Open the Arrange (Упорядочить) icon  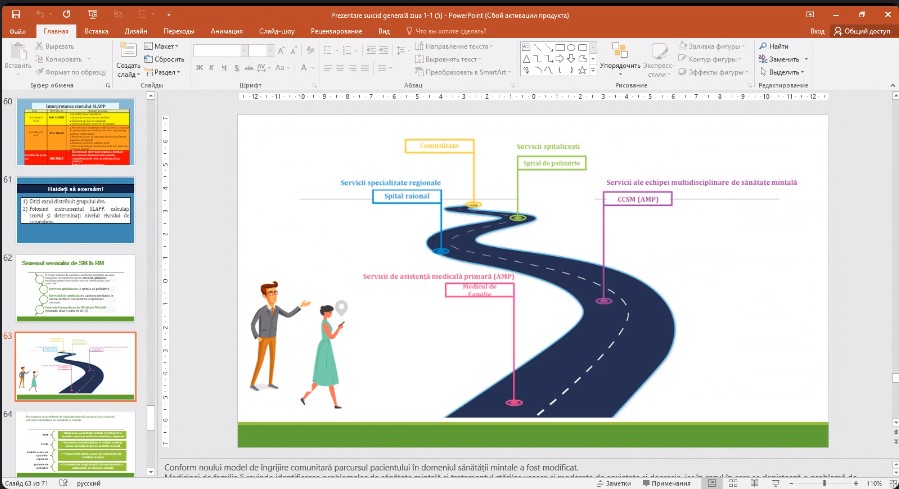pos(619,52)
